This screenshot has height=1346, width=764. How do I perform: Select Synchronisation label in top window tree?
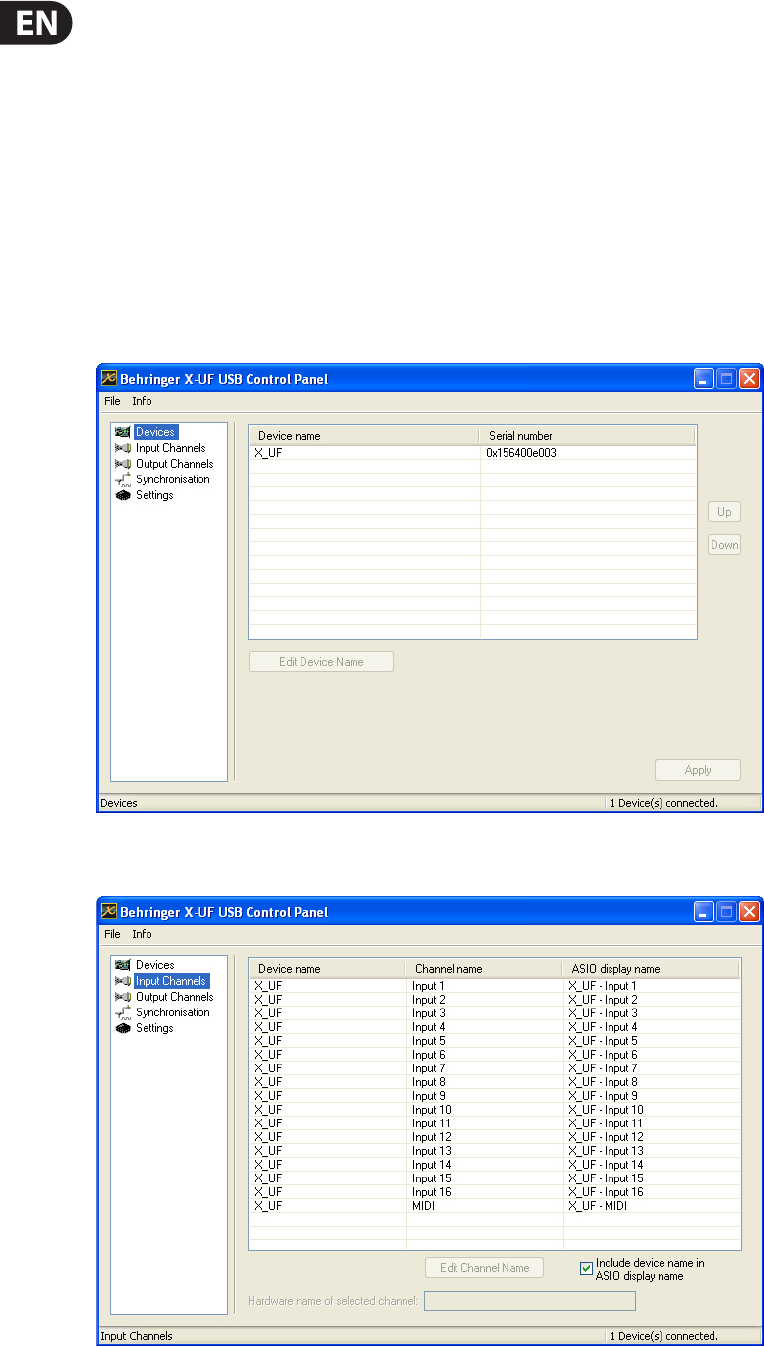[x=173, y=479]
